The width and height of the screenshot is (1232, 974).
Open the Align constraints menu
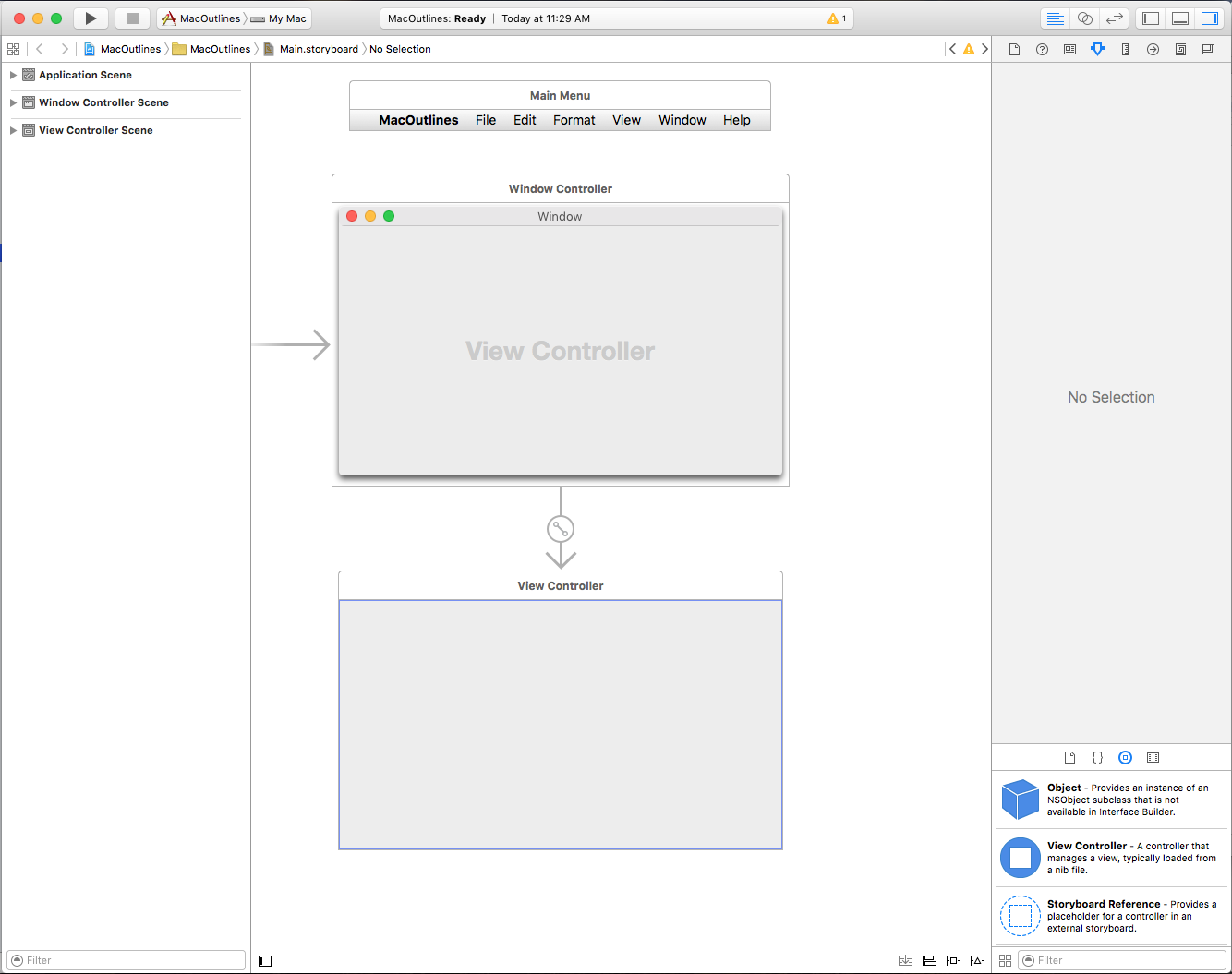[x=929, y=960]
